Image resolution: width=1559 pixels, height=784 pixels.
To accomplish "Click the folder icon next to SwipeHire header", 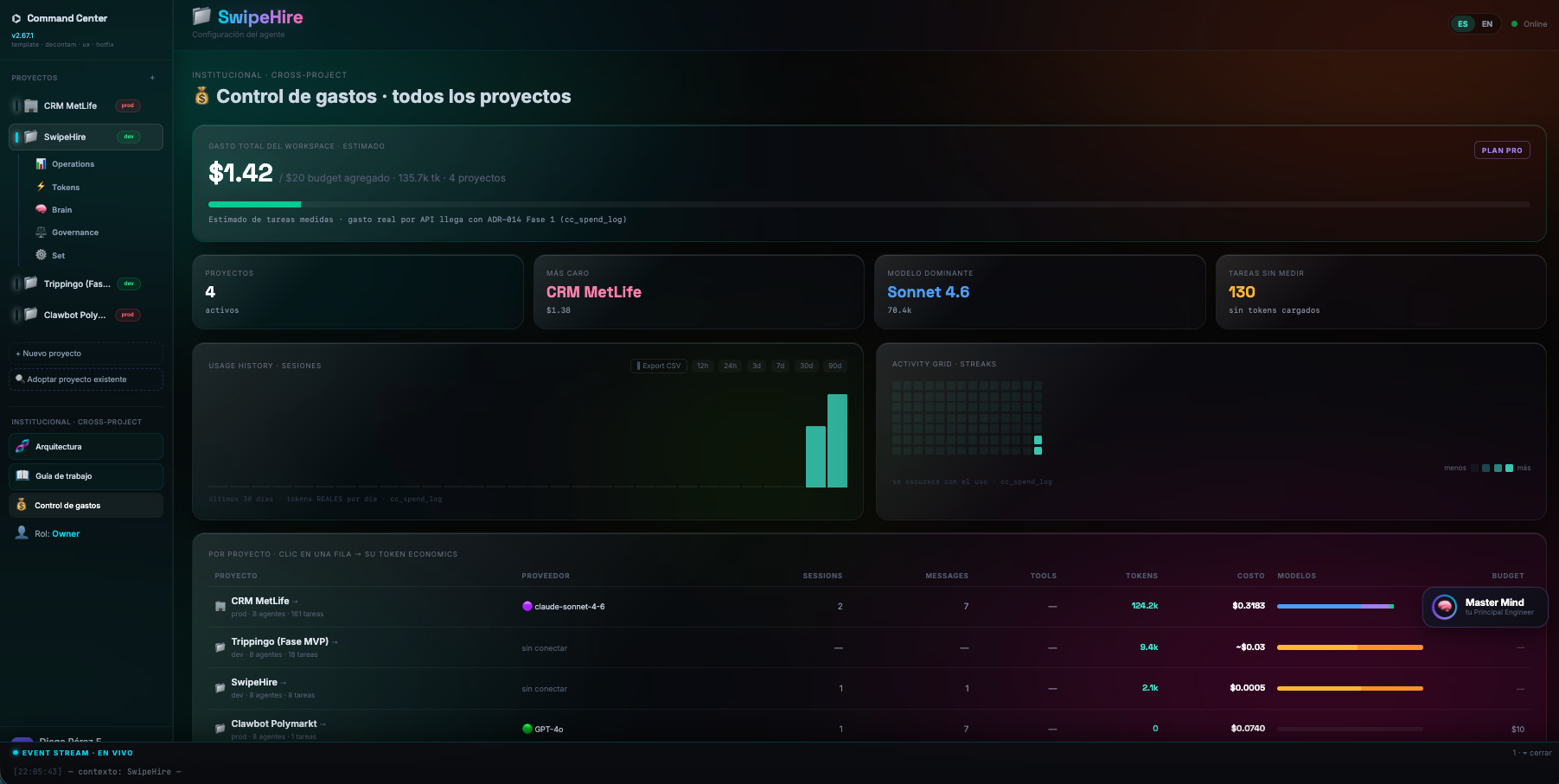I will pos(201,16).
